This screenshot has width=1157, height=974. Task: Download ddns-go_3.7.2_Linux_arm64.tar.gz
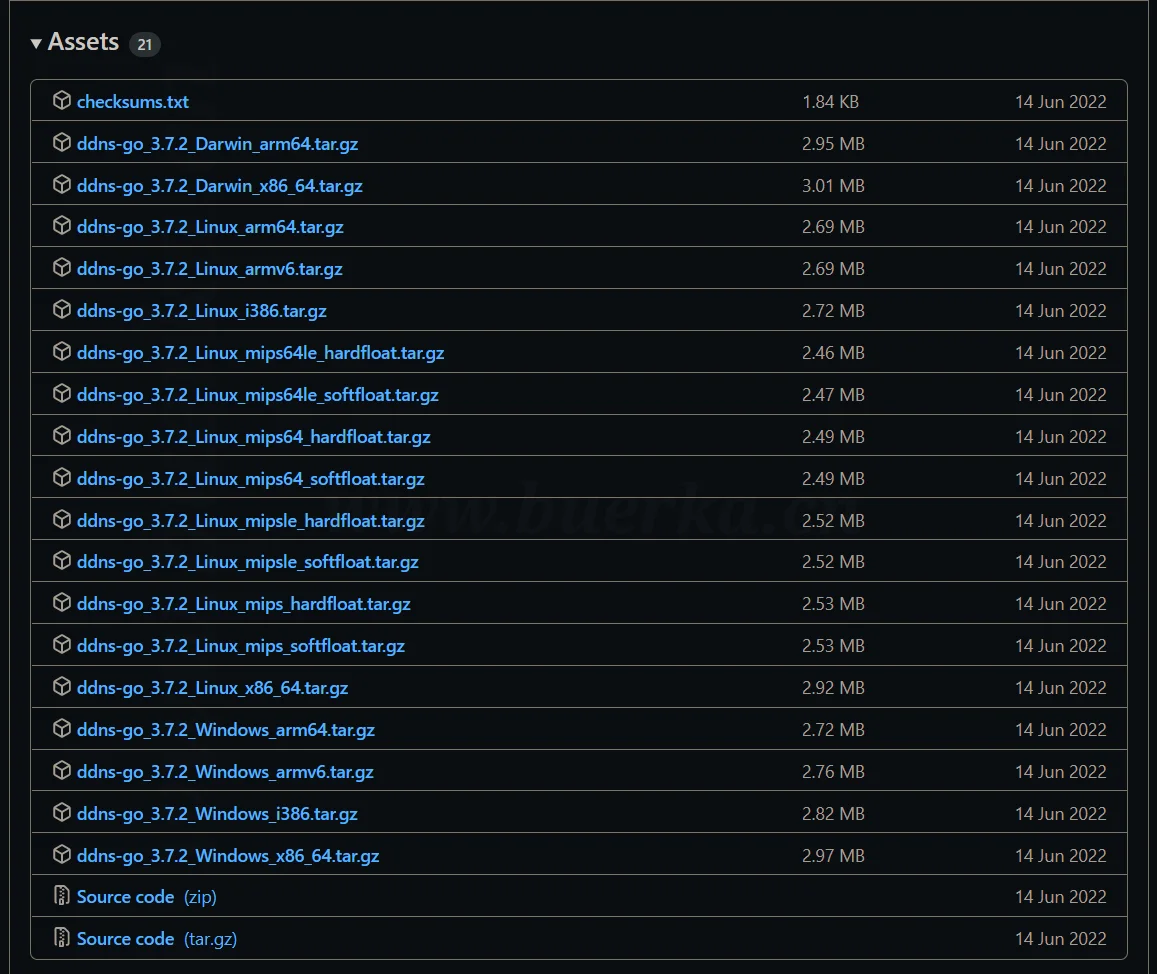click(x=210, y=227)
